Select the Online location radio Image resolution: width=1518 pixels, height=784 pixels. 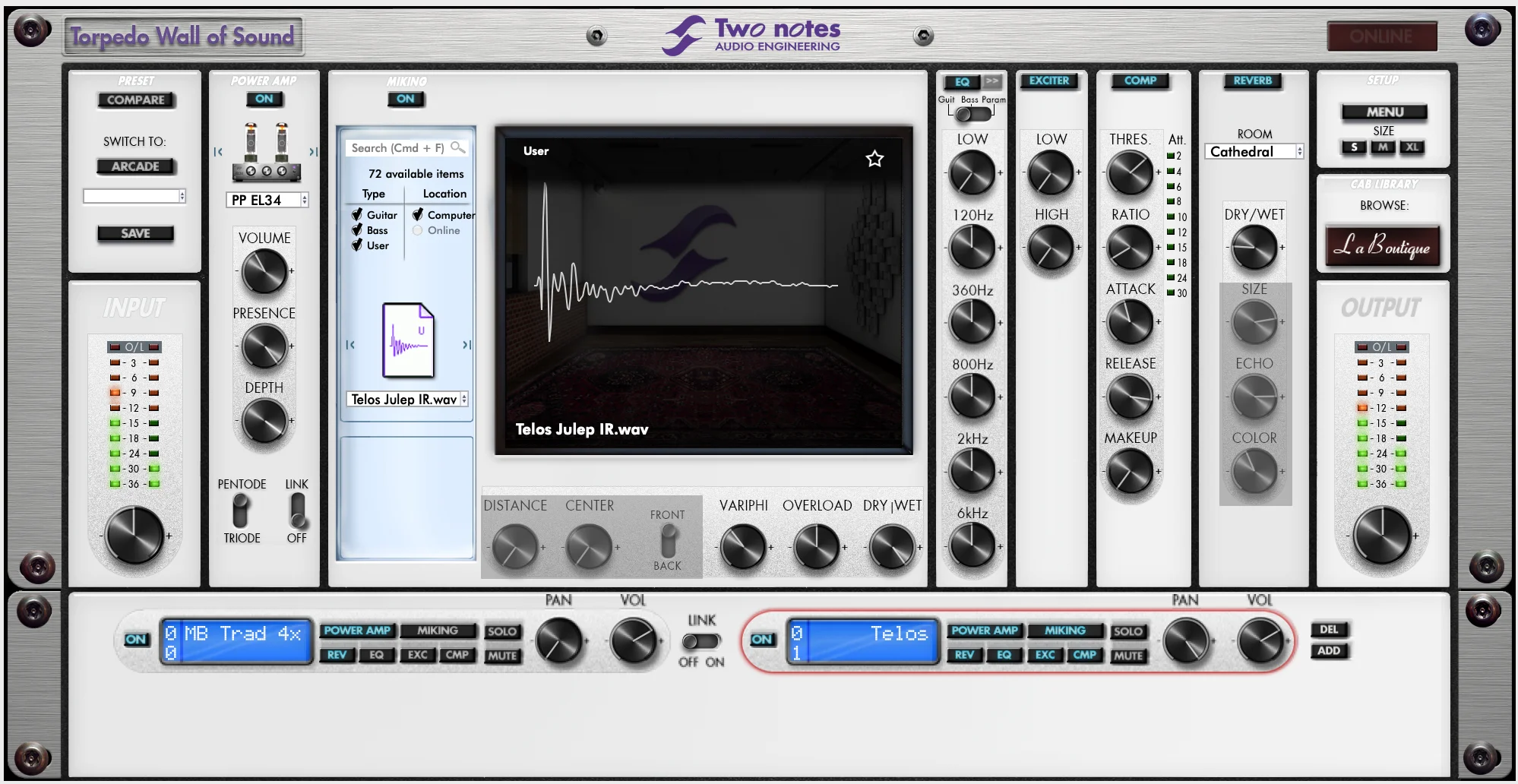418,230
